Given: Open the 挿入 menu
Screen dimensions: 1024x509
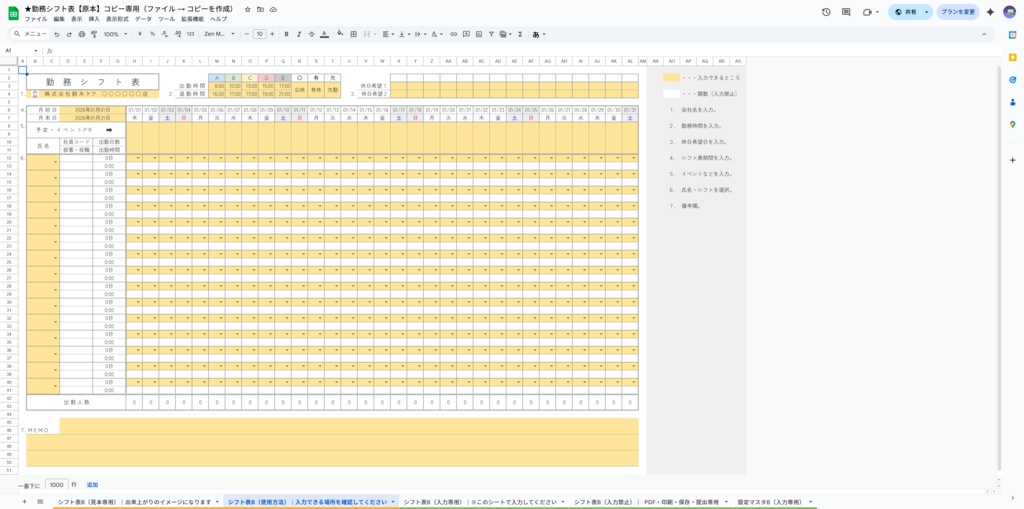Looking at the screenshot, I should coord(94,20).
